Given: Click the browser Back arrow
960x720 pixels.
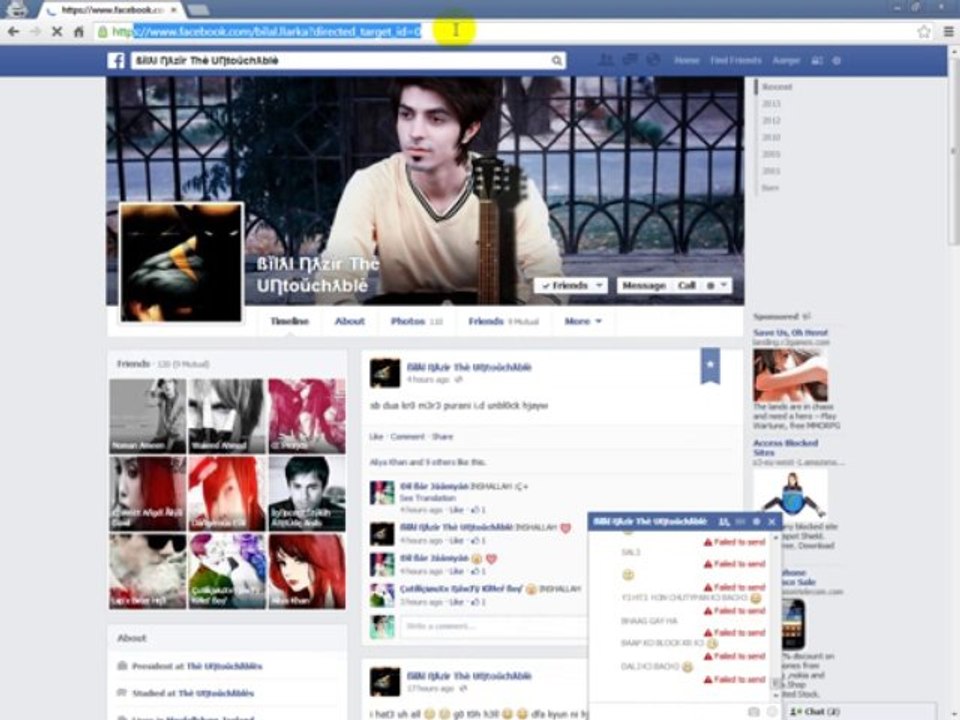Looking at the screenshot, I should click(x=13, y=31).
